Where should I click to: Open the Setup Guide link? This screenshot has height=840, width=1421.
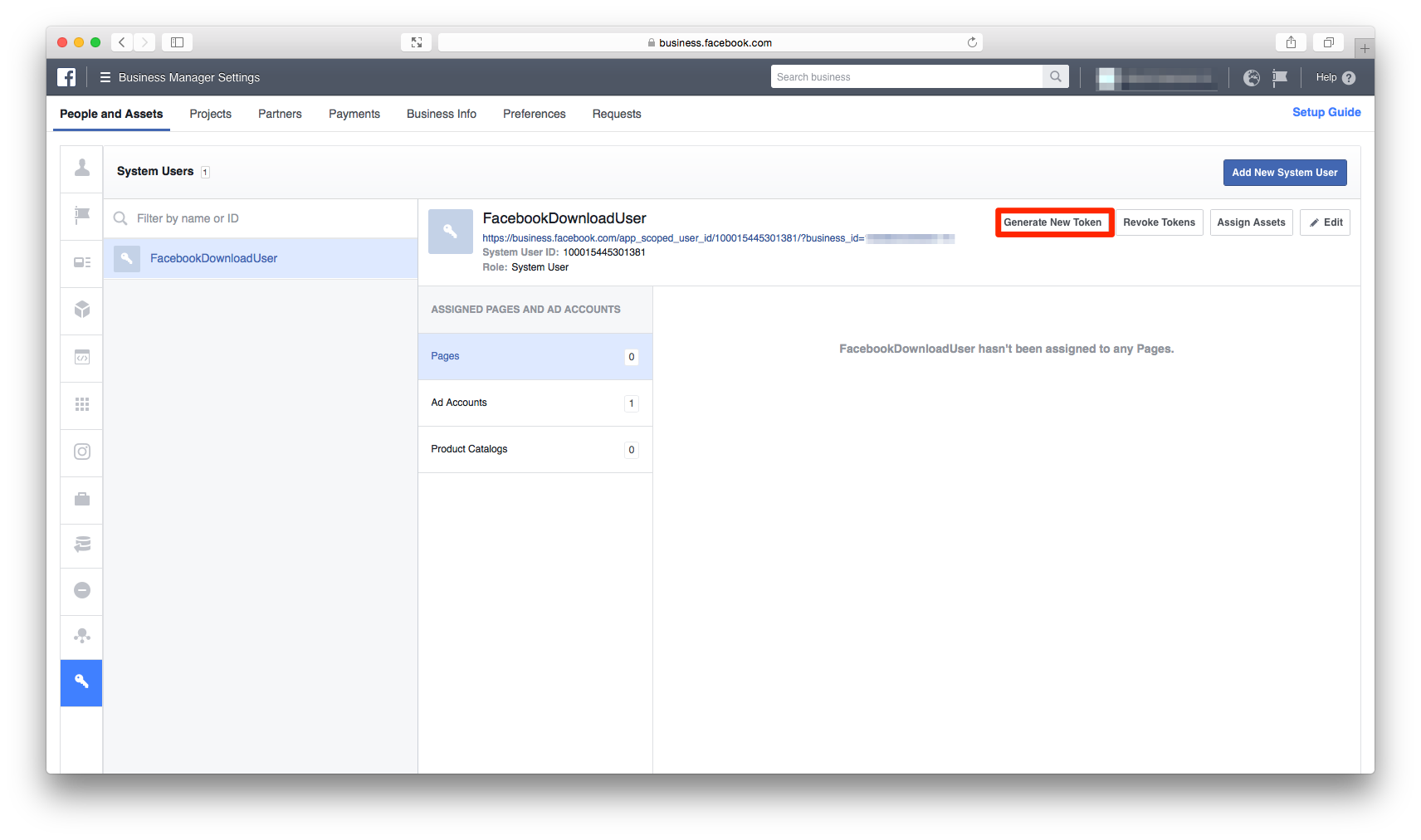(x=1326, y=112)
